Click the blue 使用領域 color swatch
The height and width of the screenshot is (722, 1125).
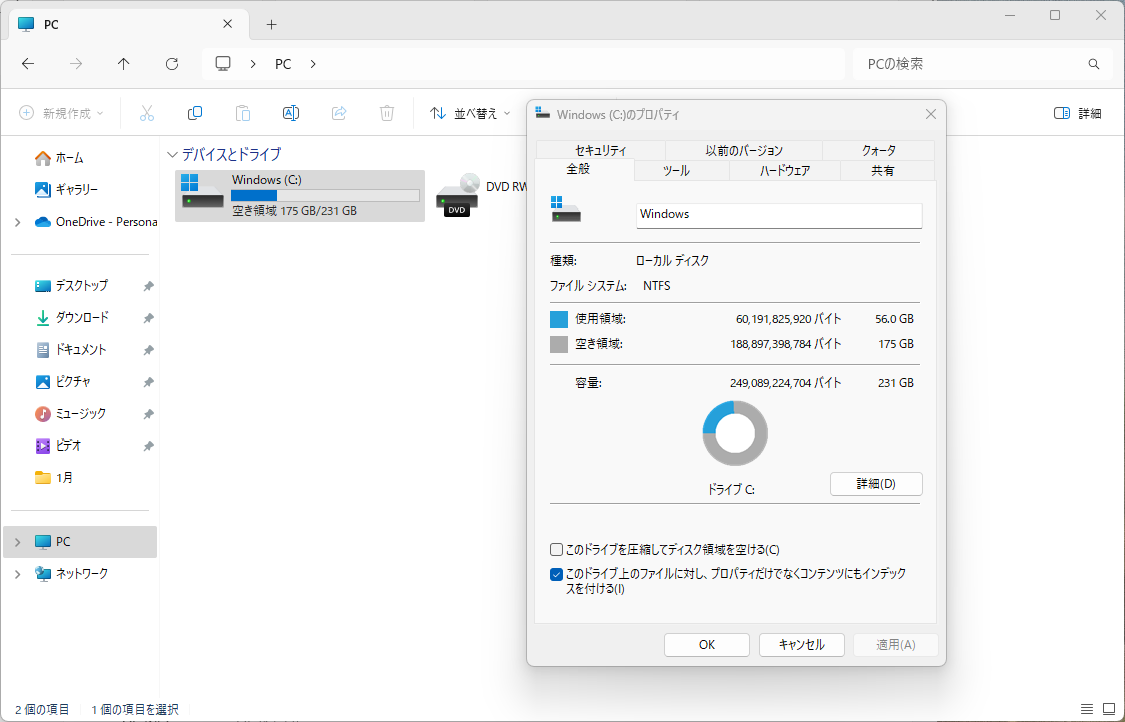tap(559, 319)
